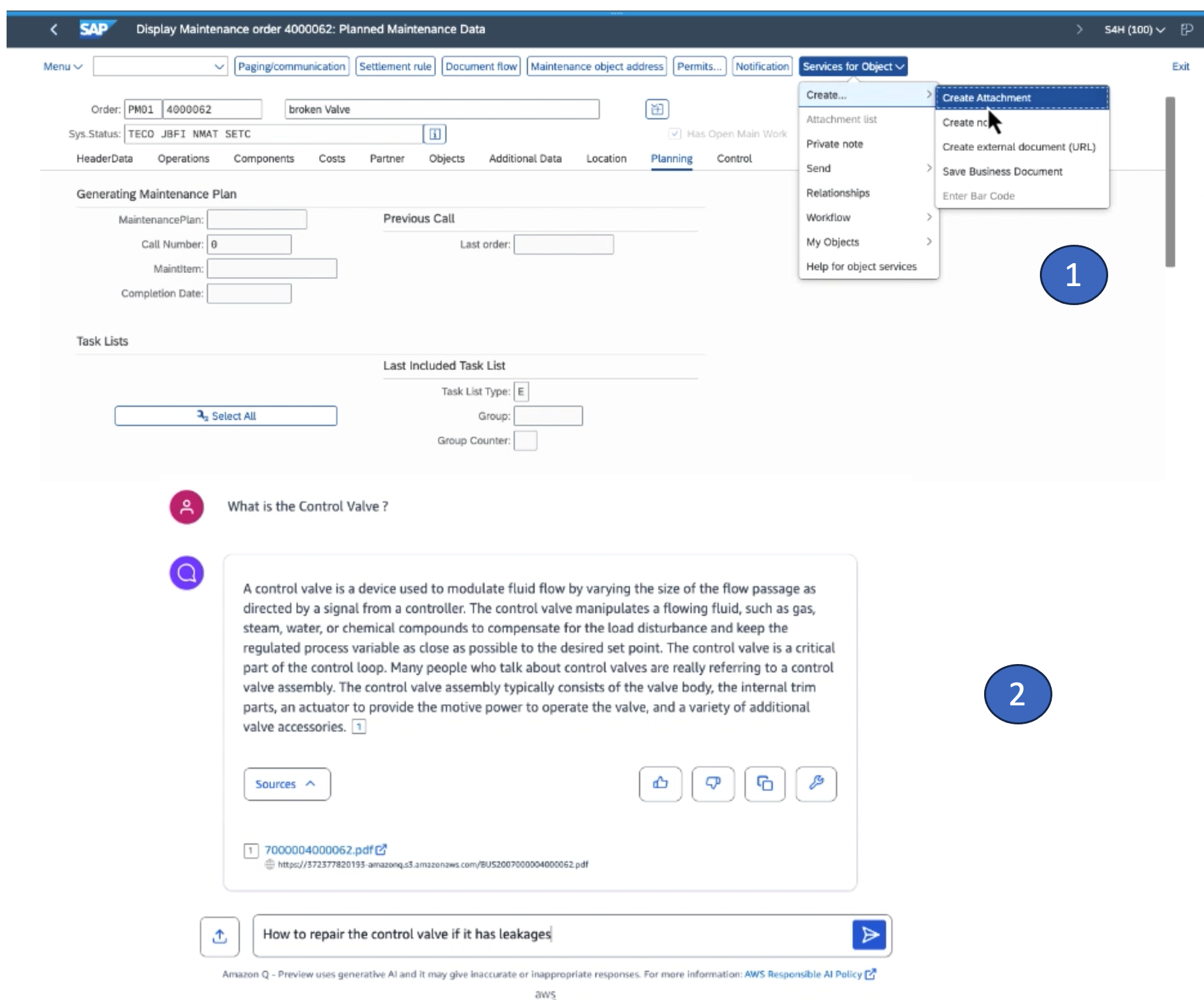Open the S4H (100) system dropdown
The width and height of the screenshot is (1204, 1000).
click(1134, 30)
